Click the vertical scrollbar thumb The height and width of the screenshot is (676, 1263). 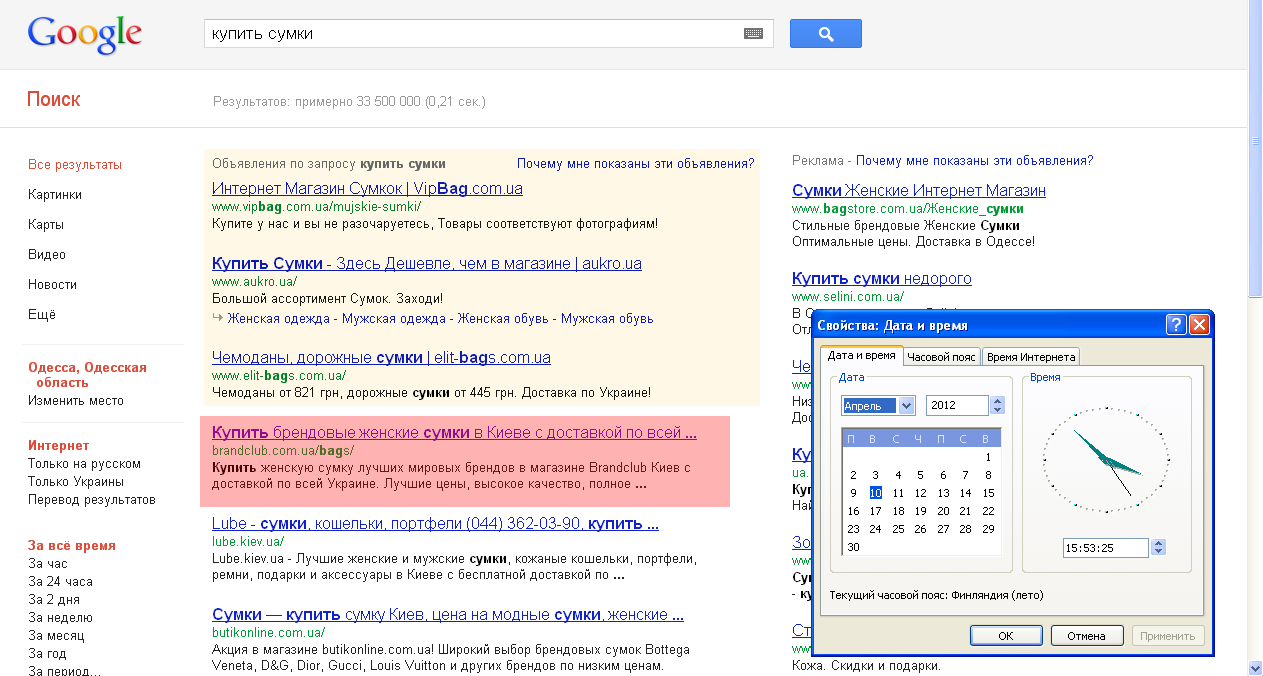(1255, 149)
